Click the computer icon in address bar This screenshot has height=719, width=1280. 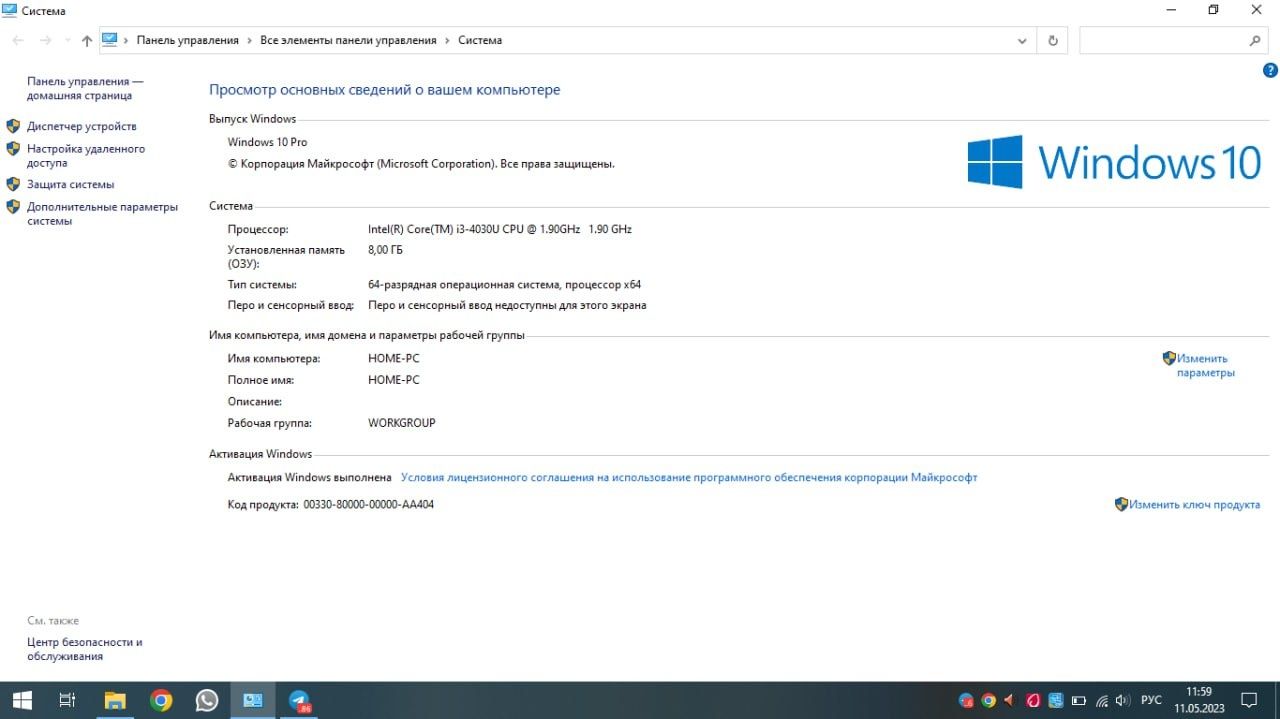(x=110, y=40)
